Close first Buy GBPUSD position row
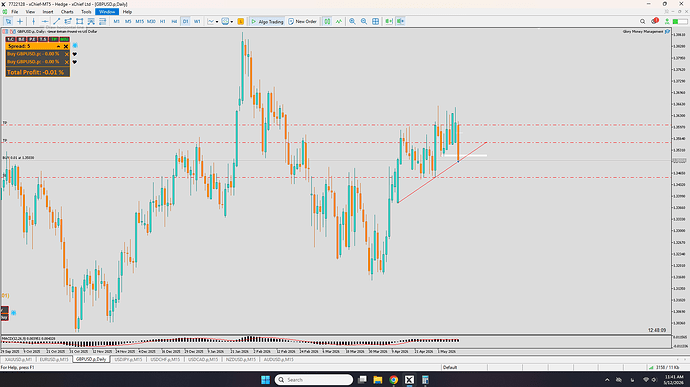The image size is (690, 387). [66, 54]
